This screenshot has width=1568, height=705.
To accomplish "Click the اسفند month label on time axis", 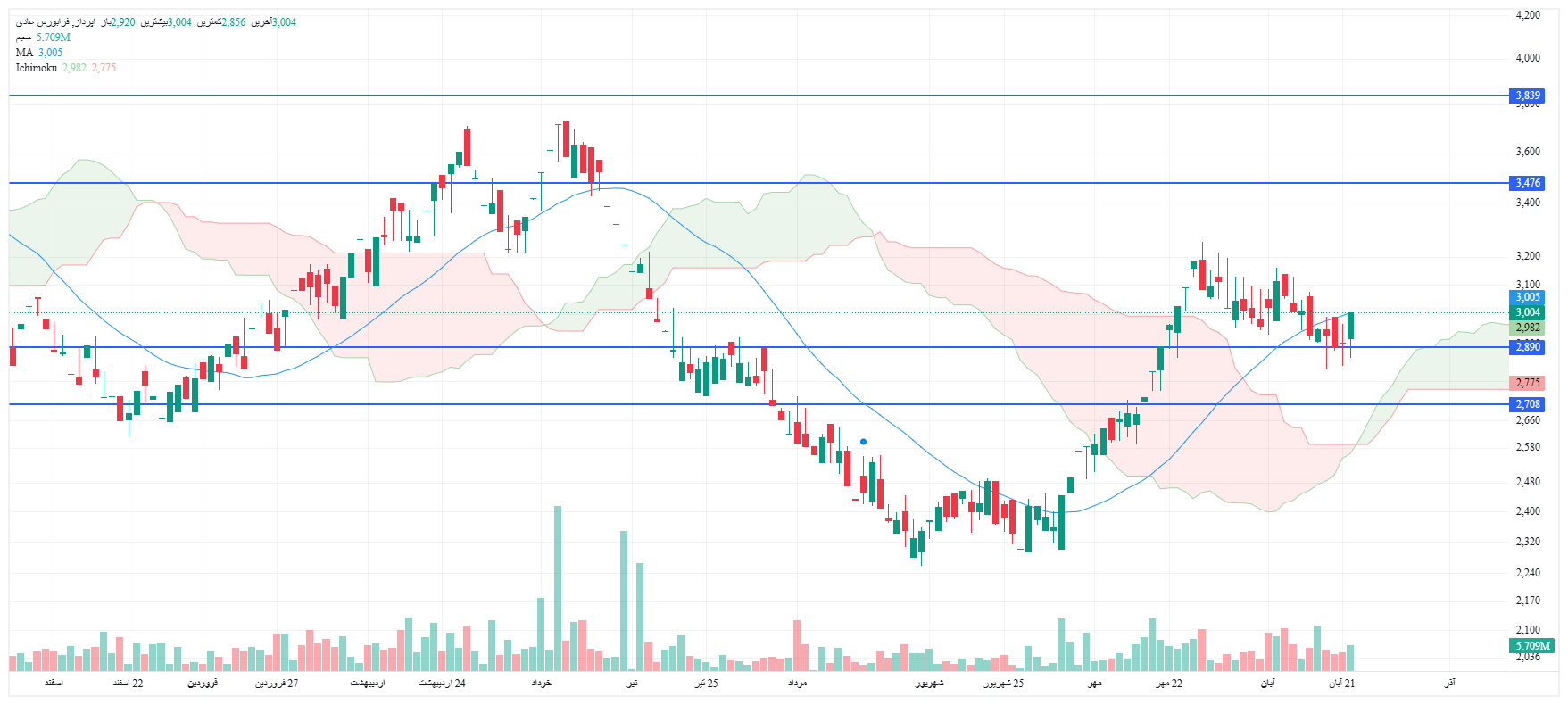I will 54,684.
